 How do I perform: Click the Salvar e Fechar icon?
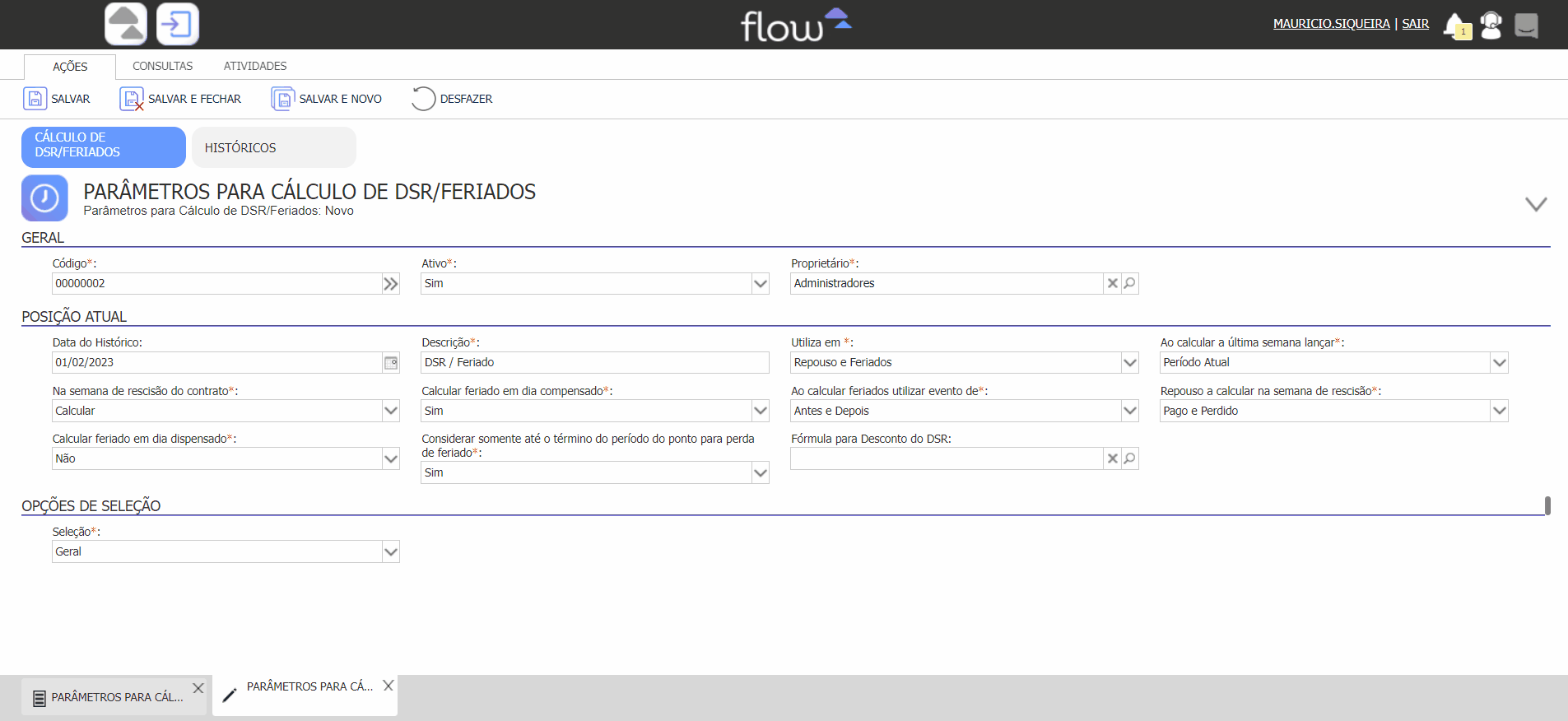[x=132, y=99]
